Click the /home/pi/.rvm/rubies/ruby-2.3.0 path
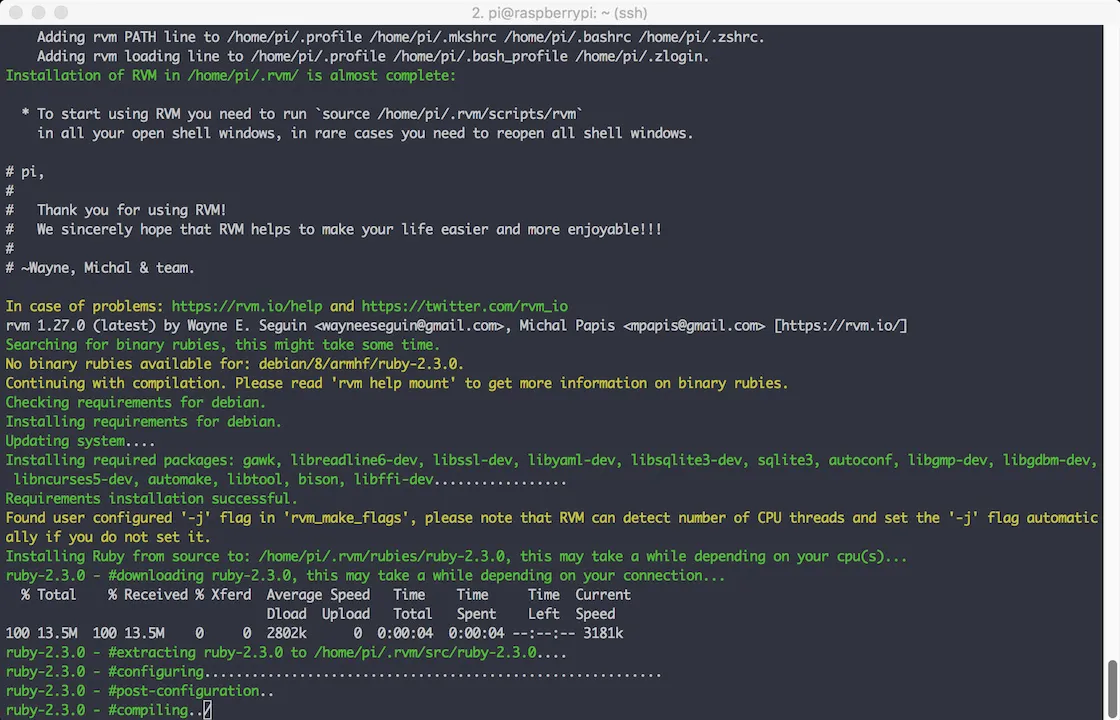The image size is (1120, 720). click(381, 556)
